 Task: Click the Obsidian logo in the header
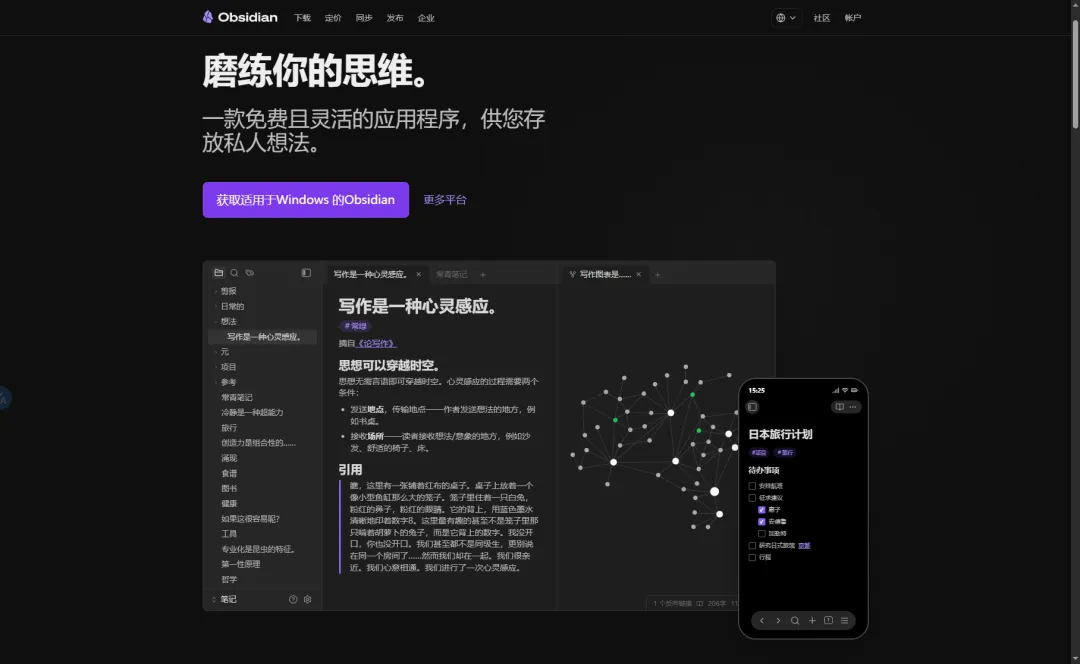click(x=240, y=17)
